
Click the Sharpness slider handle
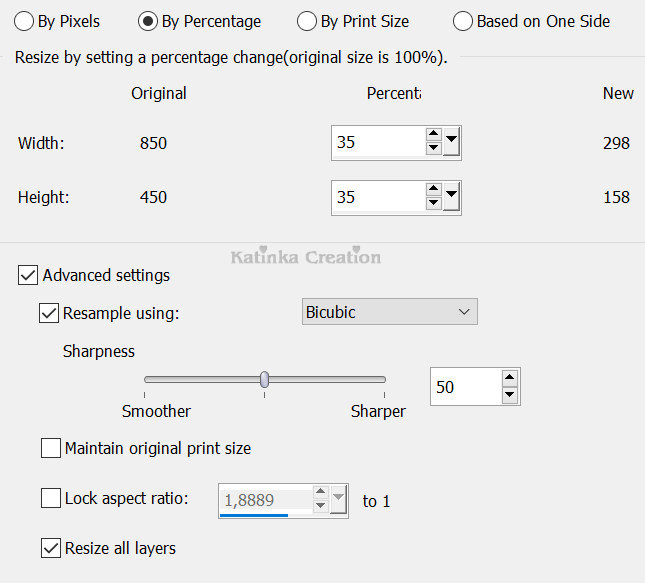point(265,379)
